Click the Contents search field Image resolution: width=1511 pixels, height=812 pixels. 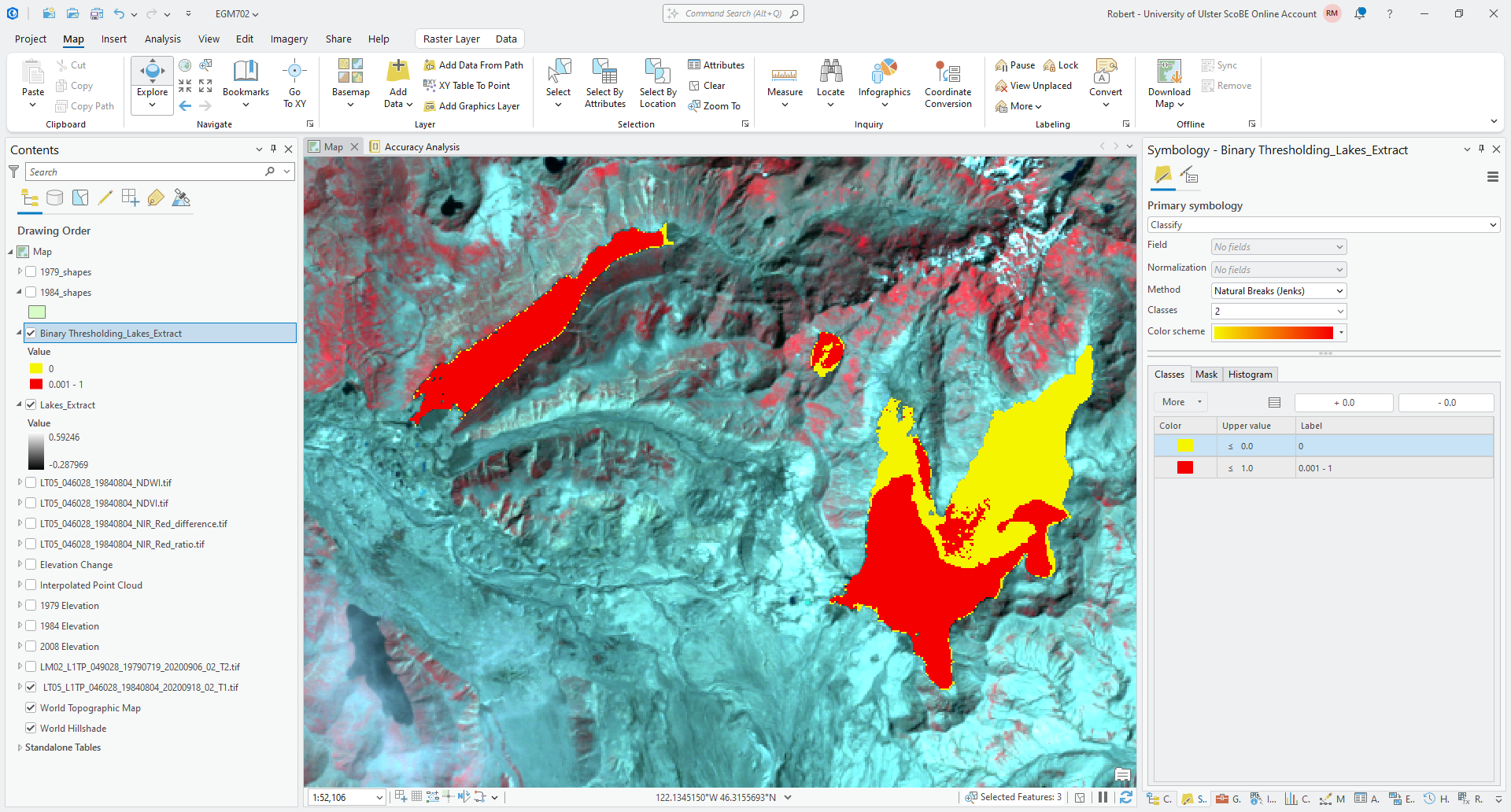[x=146, y=172]
